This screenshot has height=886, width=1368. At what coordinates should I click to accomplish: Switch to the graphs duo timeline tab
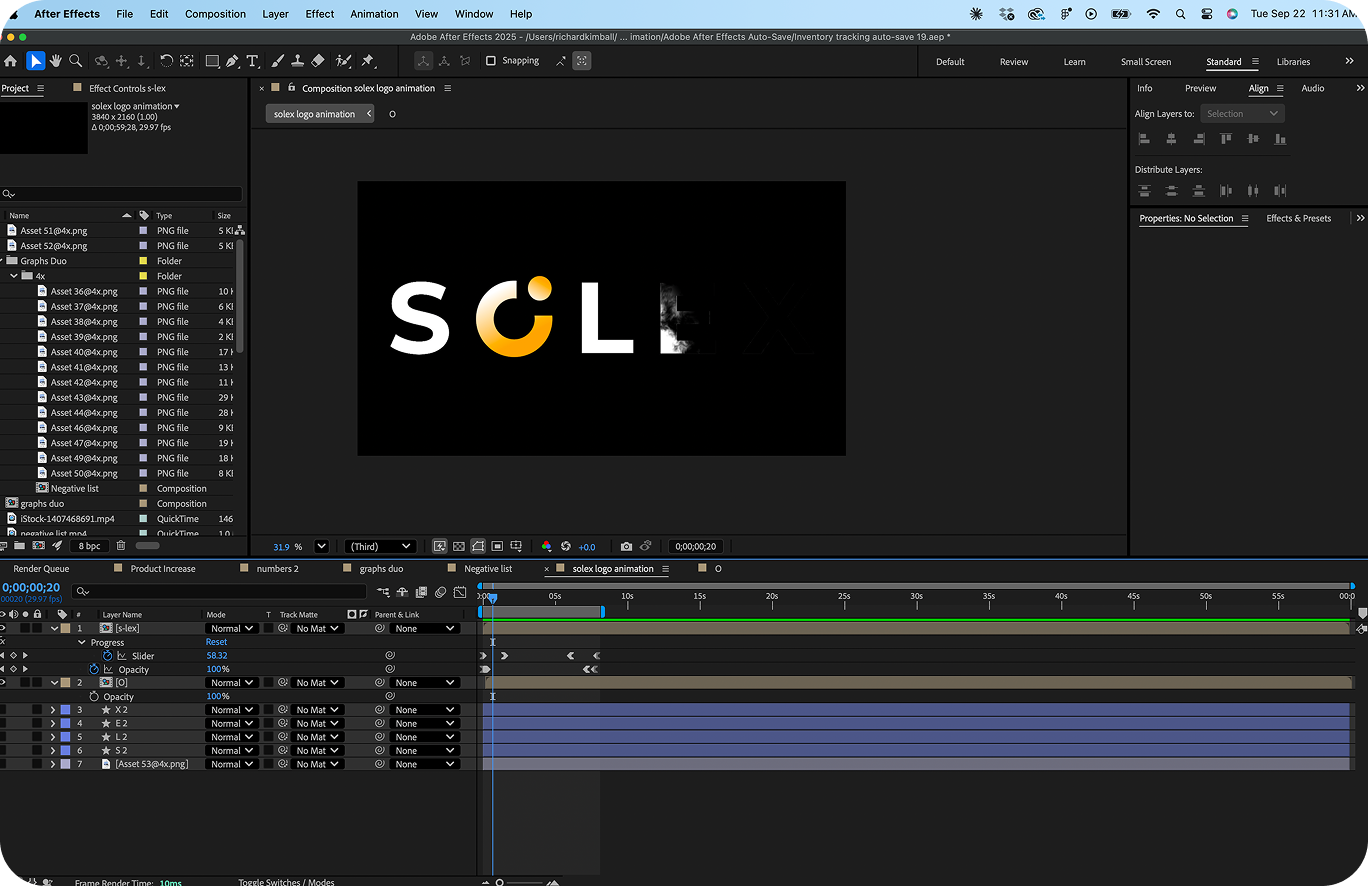pos(381,569)
